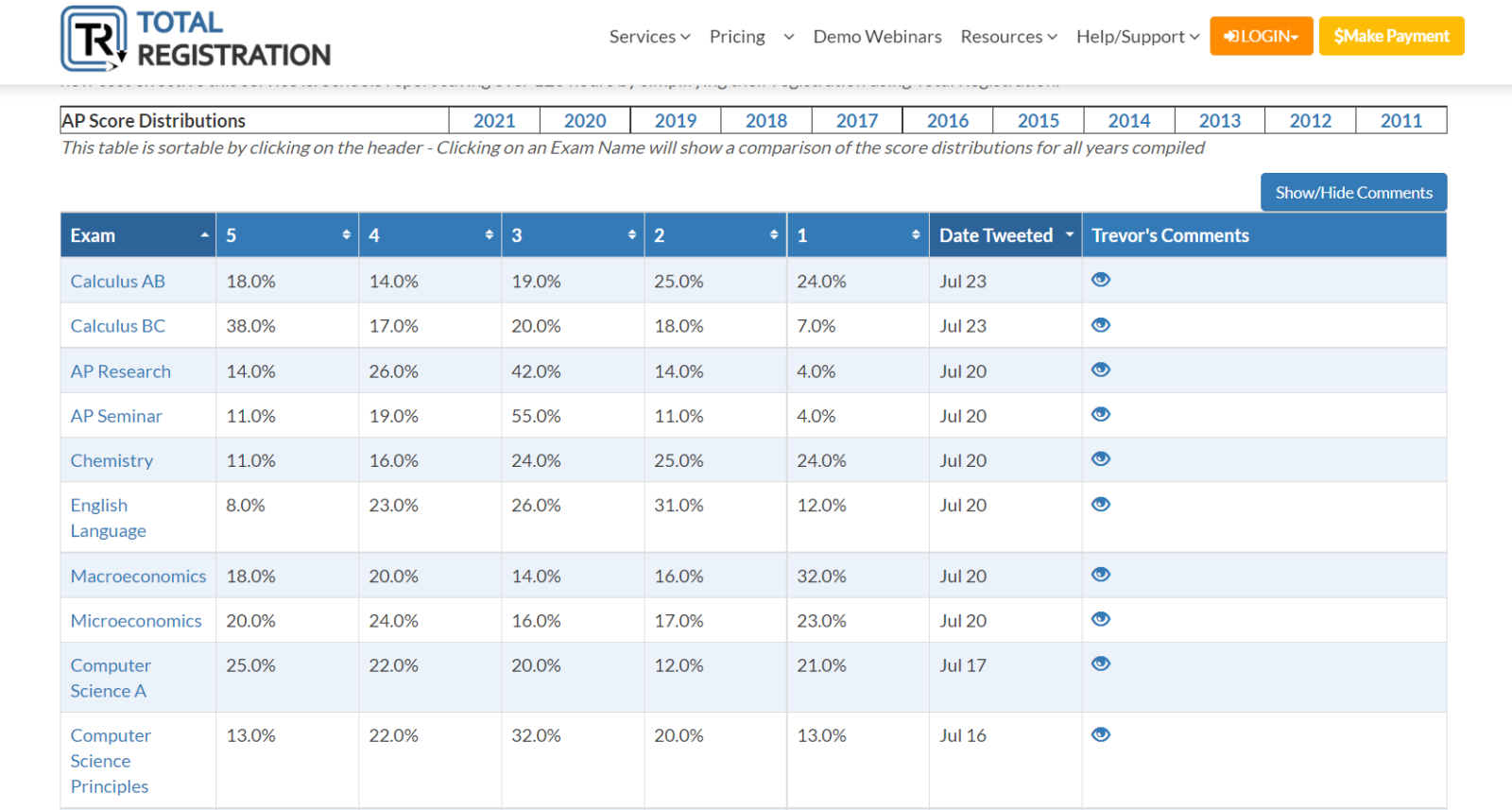Select the Jul 16 date cell
Image resolution: width=1512 pixels, height=810 pixels.
click(1005, 761)
